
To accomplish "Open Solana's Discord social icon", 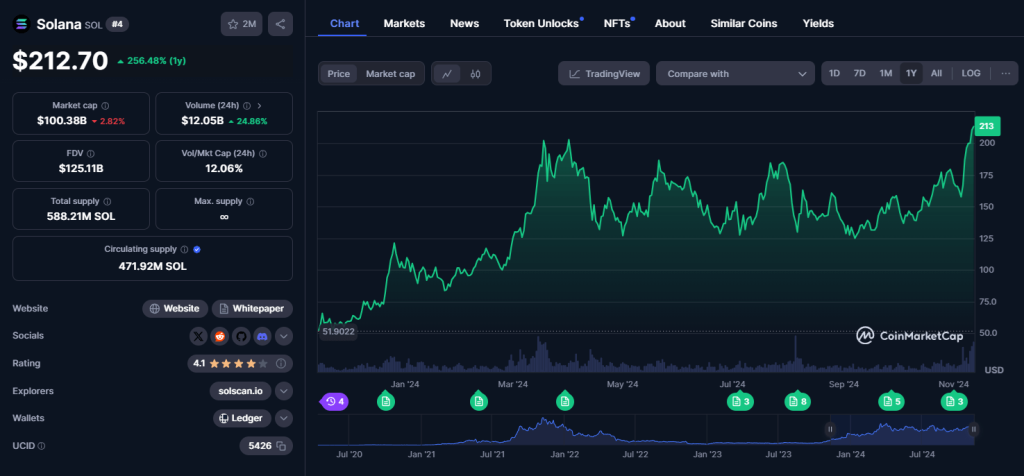I will click(x=262, y=336).
